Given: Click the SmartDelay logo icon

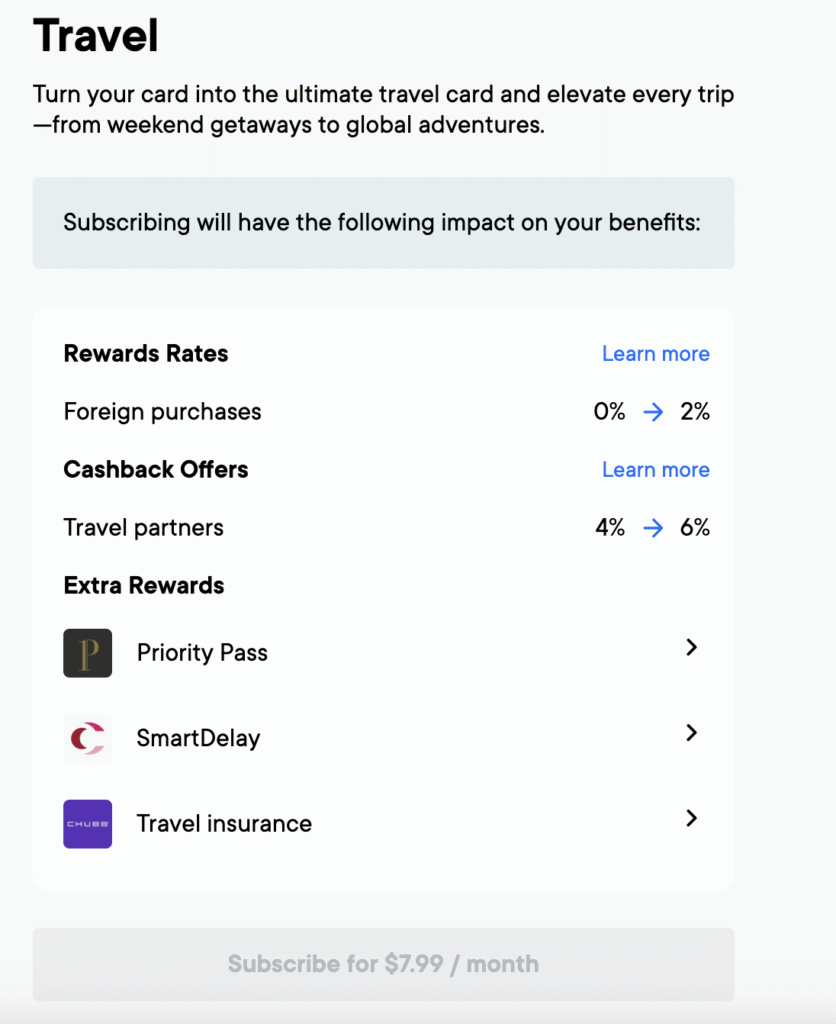Looking at the screenshot, I should tap(88, 739).
